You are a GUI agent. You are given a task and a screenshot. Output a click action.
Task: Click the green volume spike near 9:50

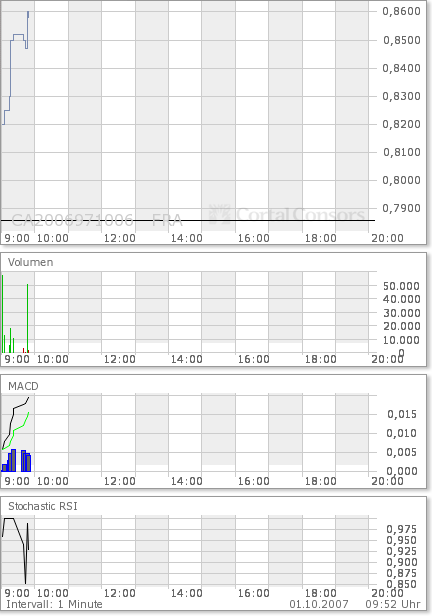[27, 318]
